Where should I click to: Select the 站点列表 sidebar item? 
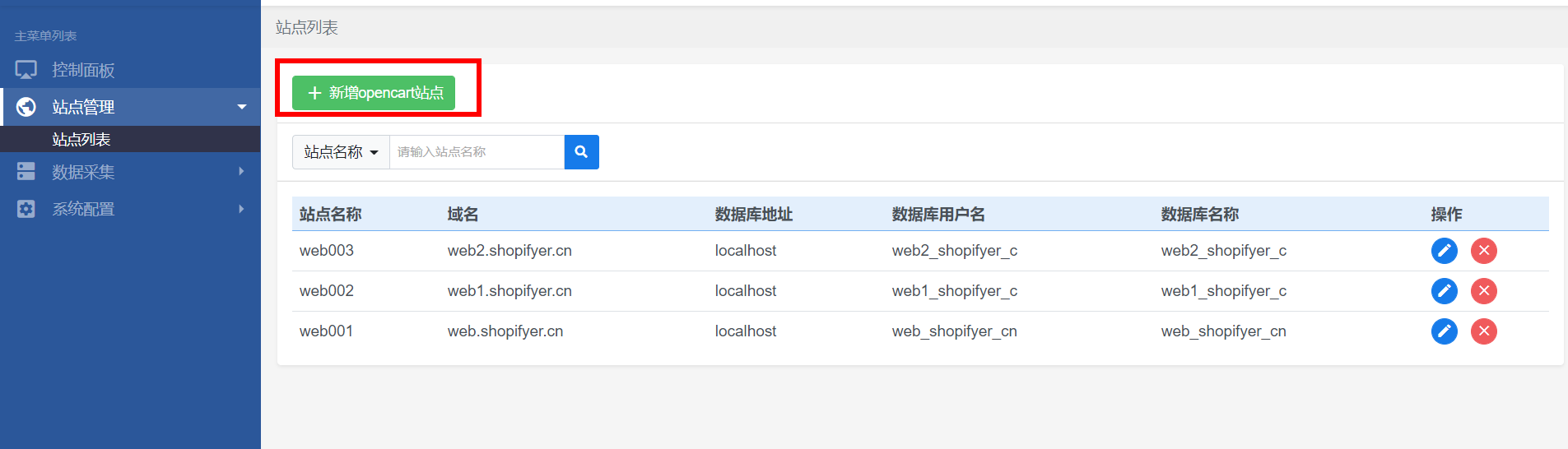(x=130, y=139)
